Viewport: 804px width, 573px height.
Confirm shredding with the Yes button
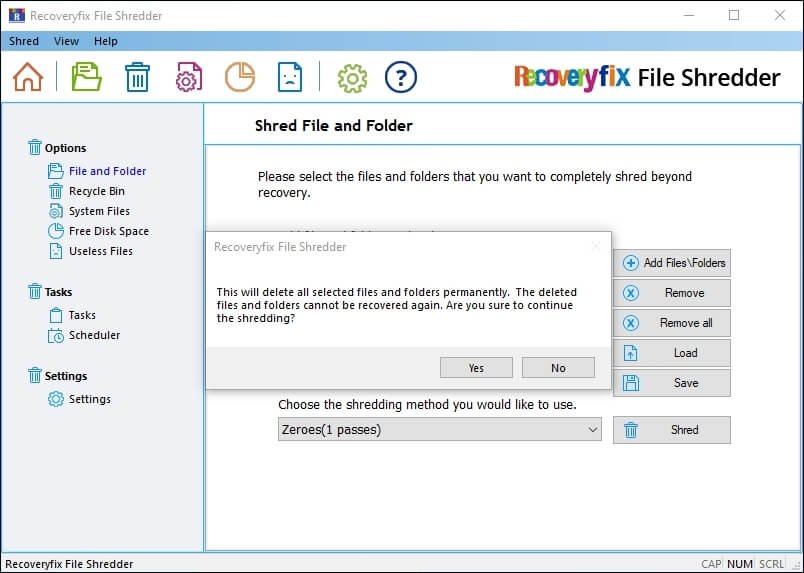pyautogui.click(x=476, y=368)
